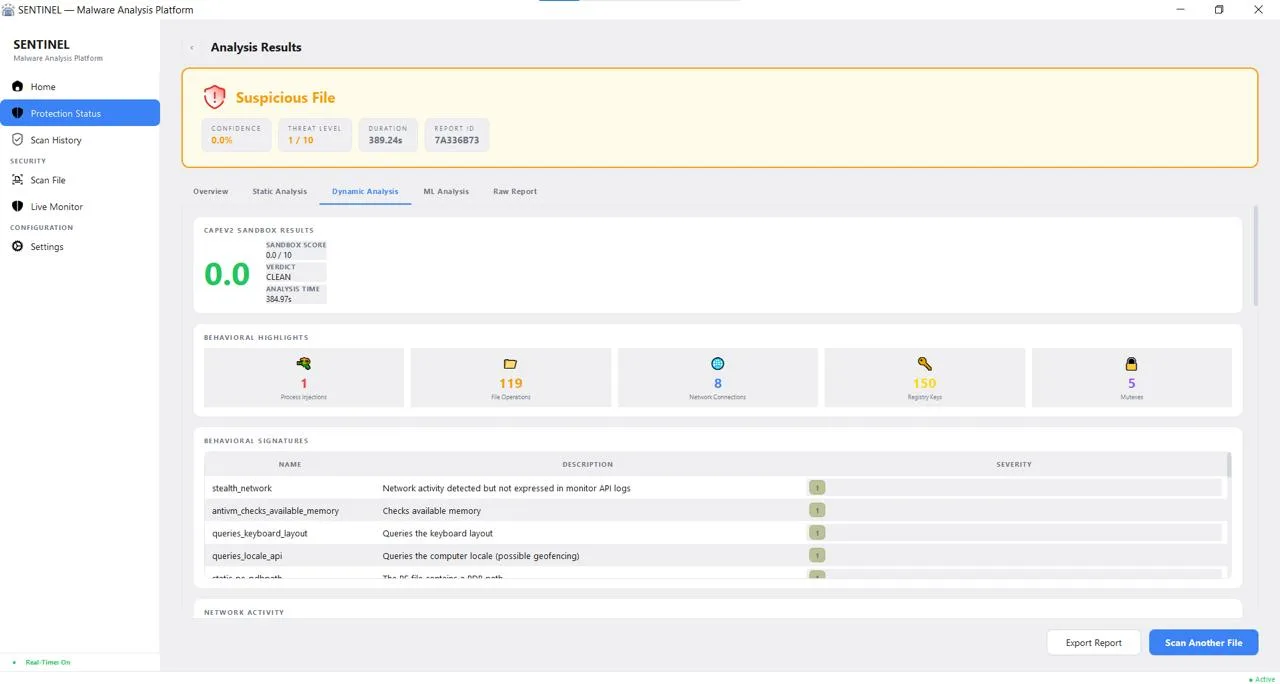Screen dimensions: 1280x684
Task: Click the NAME column header
Action: click(290, 464)
